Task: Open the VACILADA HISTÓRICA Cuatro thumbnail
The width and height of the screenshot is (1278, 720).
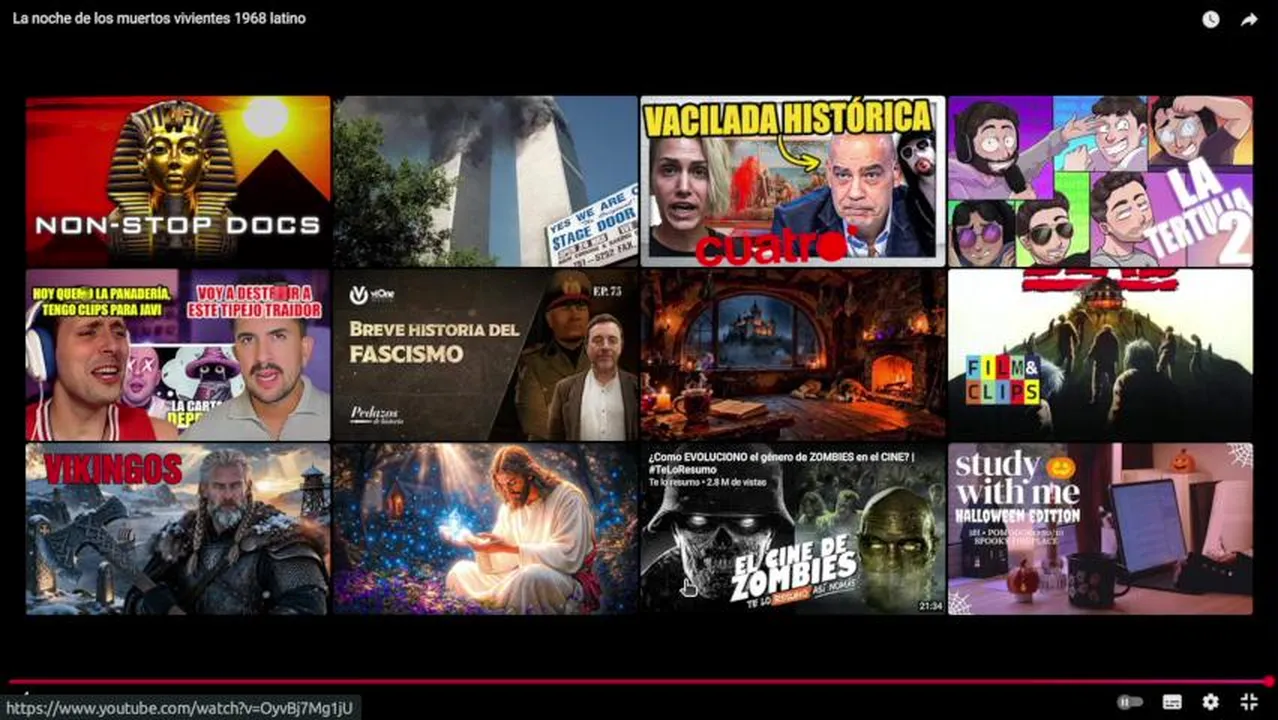Action: [x=792, y=181]
